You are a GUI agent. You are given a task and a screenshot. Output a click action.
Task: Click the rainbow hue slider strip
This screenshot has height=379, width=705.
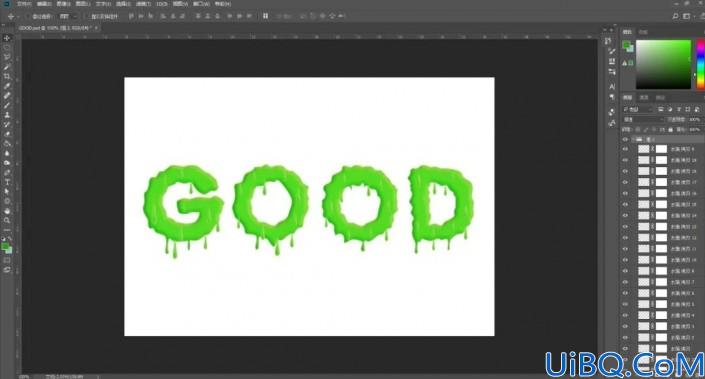tap(701, 64)
